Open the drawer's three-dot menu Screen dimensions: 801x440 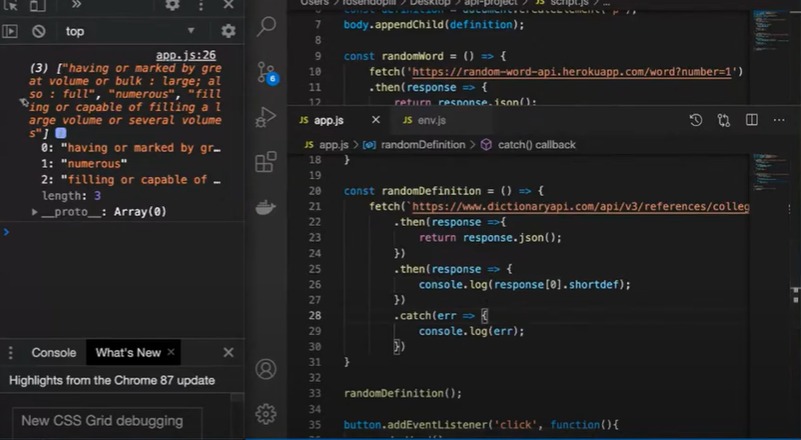pyautogui.click(x=10, y=353)
